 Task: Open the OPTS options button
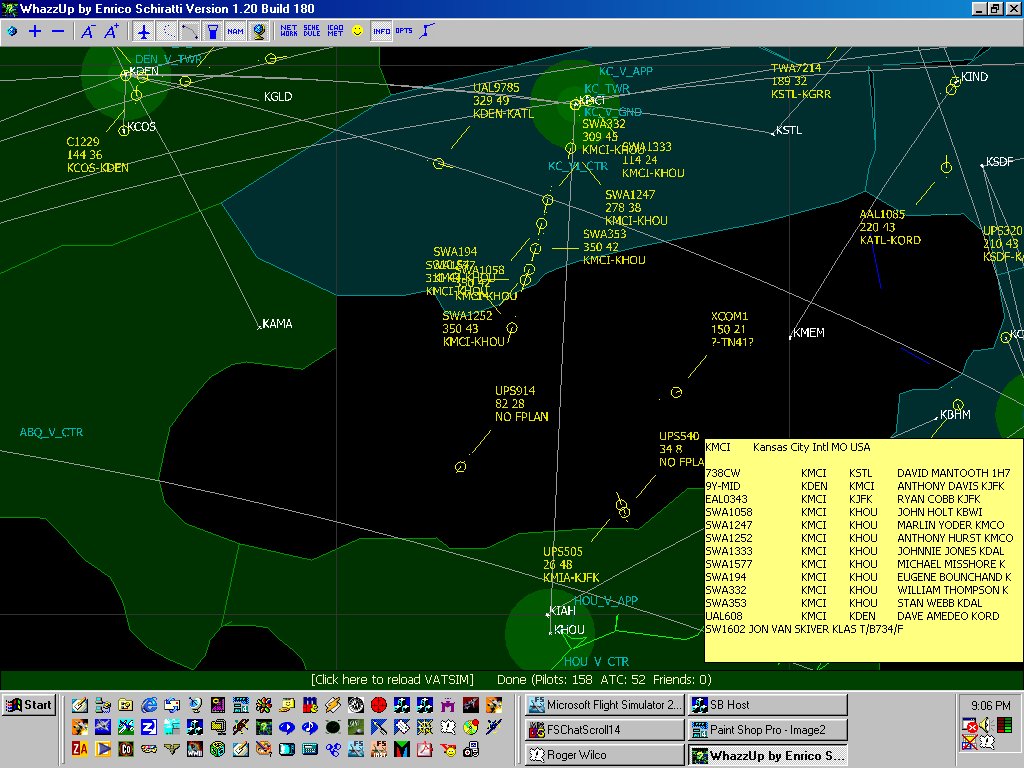point(404,31)
